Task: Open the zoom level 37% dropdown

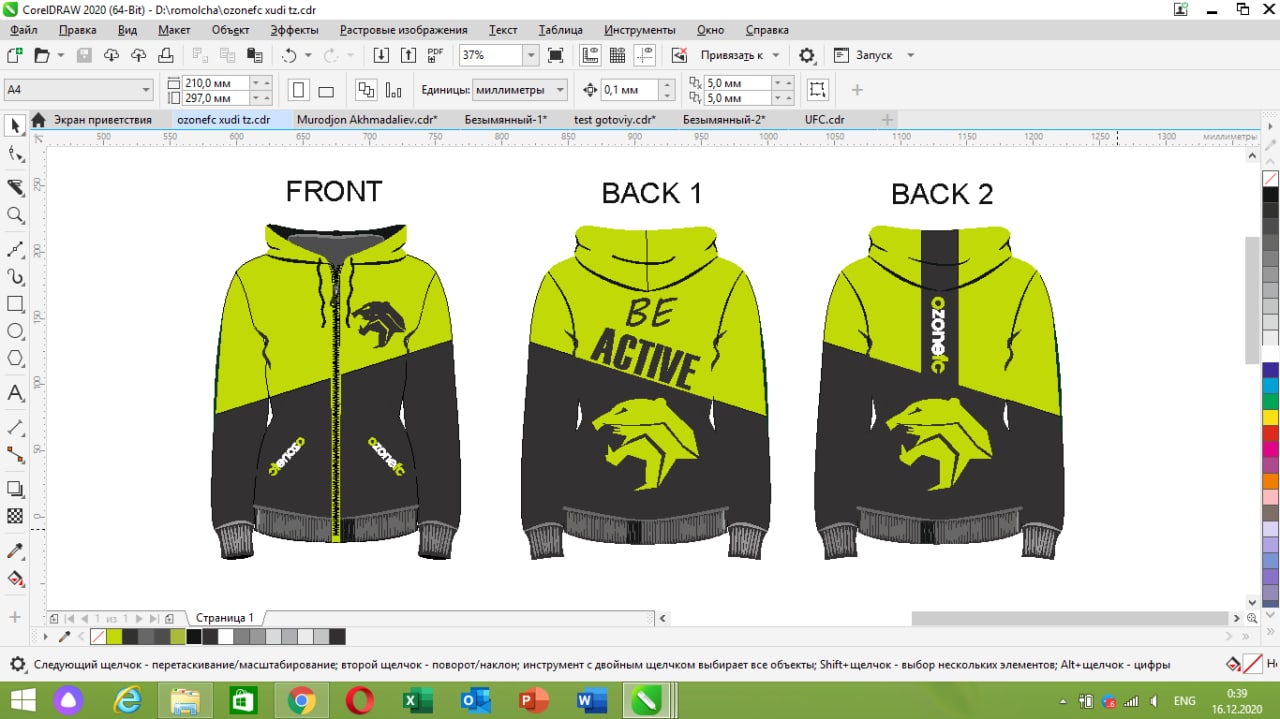Action: [x=531, y=55]
